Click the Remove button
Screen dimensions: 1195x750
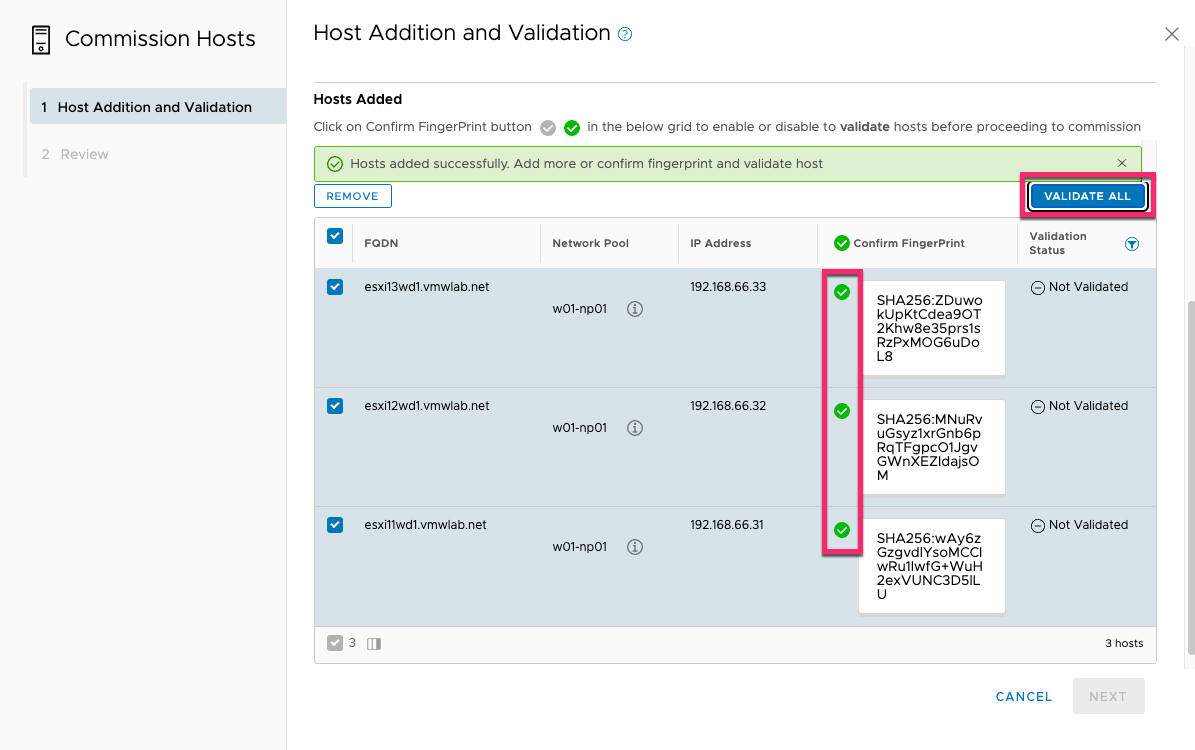click(x=352, y=196)
